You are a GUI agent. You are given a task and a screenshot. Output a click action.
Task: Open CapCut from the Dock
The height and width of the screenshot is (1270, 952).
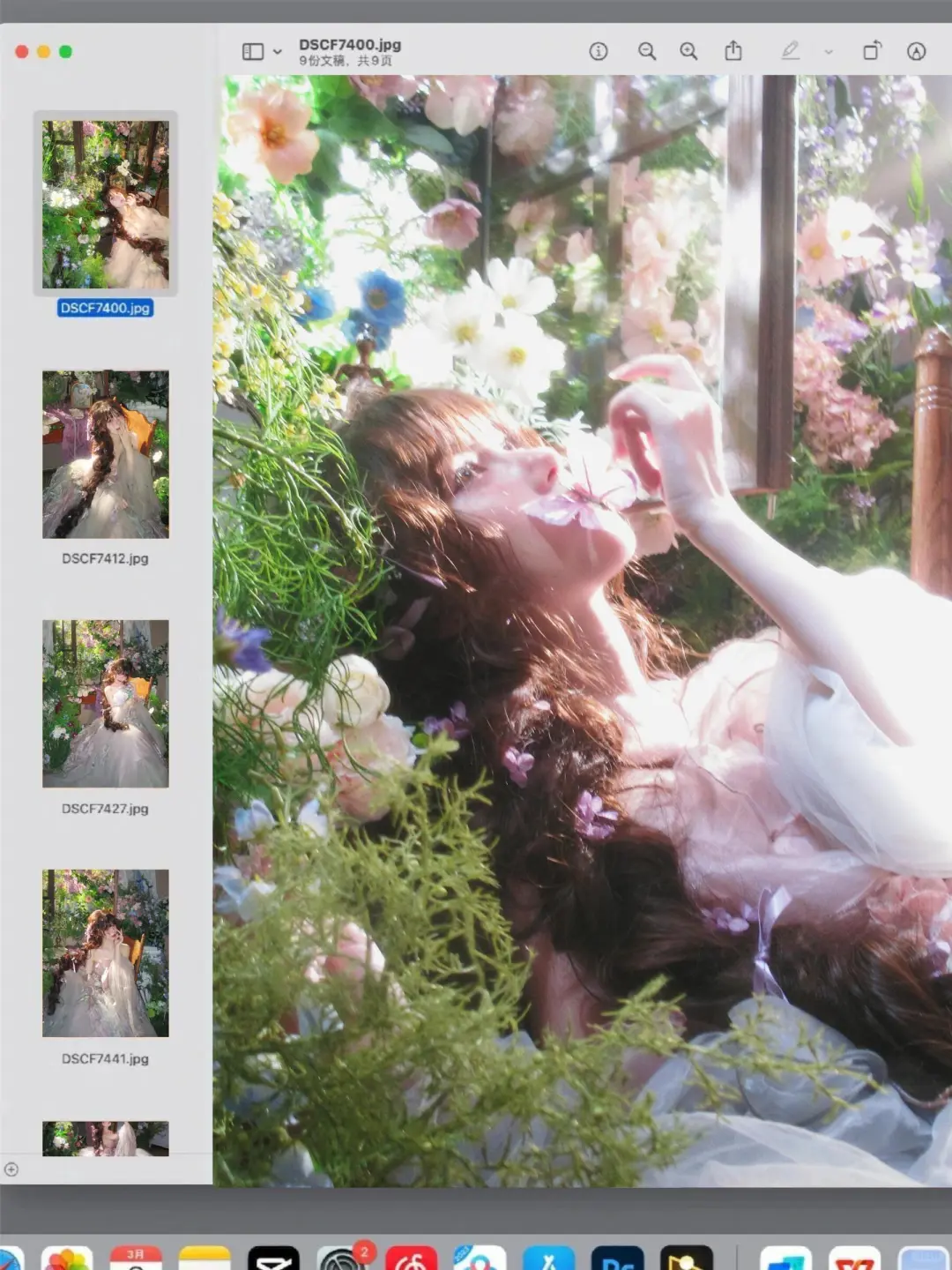[273, 1258]
